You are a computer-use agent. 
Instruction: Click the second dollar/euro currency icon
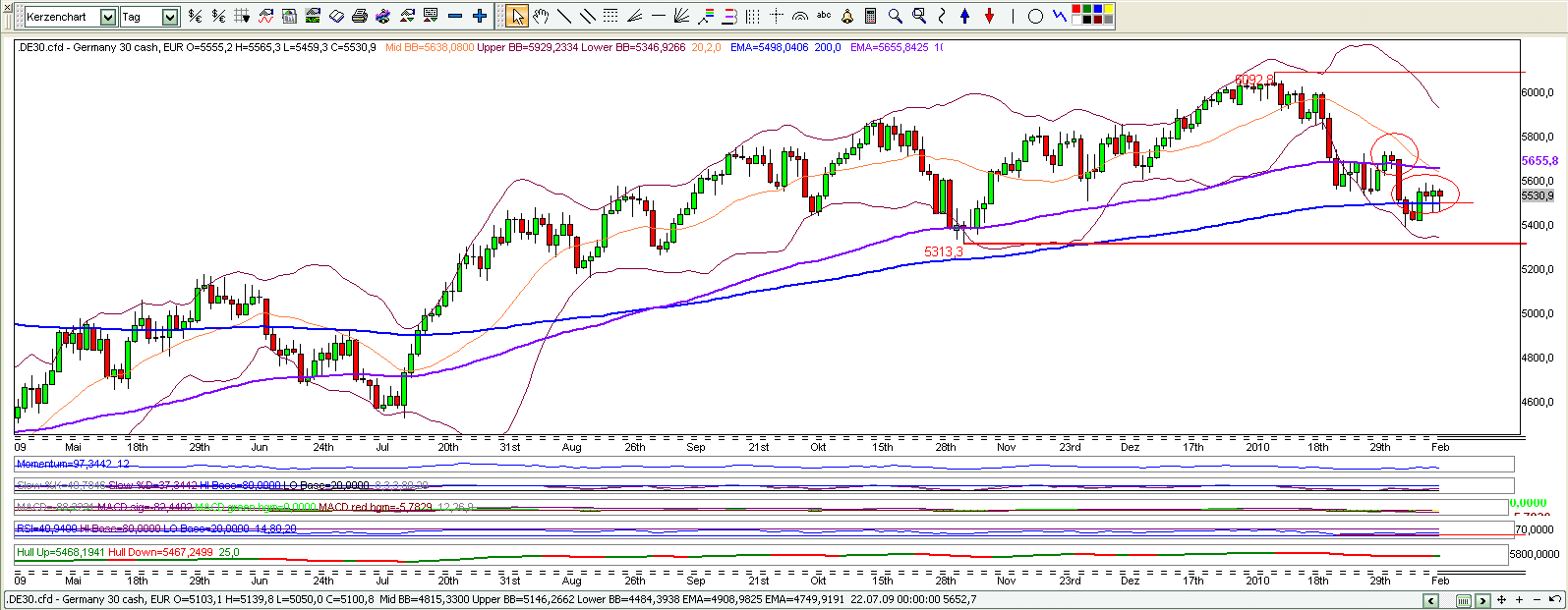click(218, 17)
